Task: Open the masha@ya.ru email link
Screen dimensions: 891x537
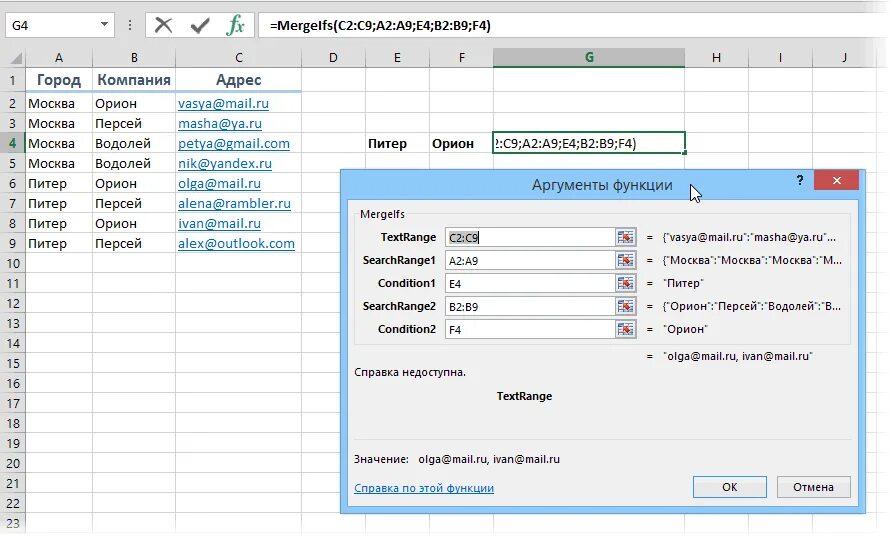Action: pyautogui.click(x=220, y=123)
